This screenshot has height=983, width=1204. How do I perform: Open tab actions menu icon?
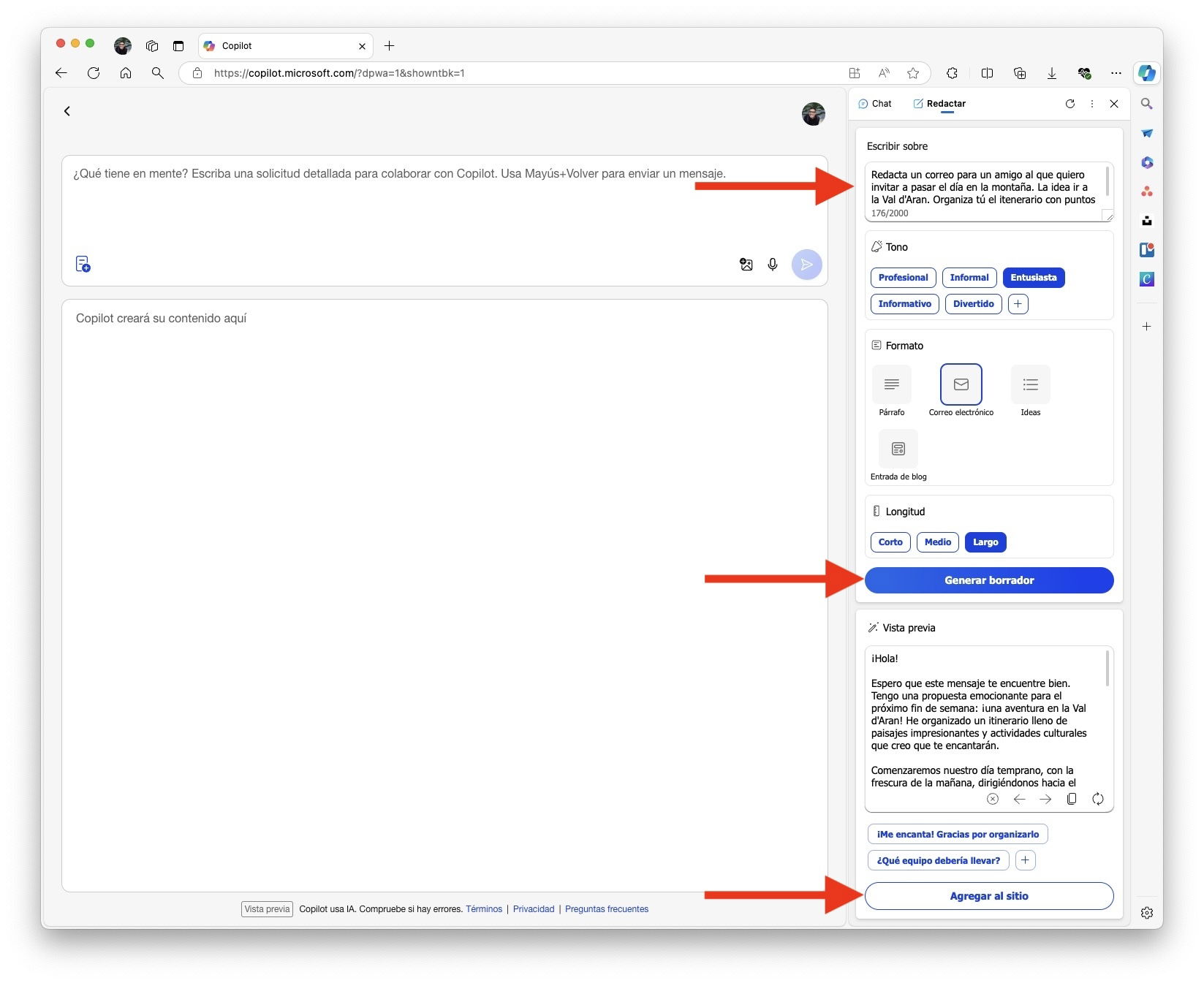click(178, 46)
